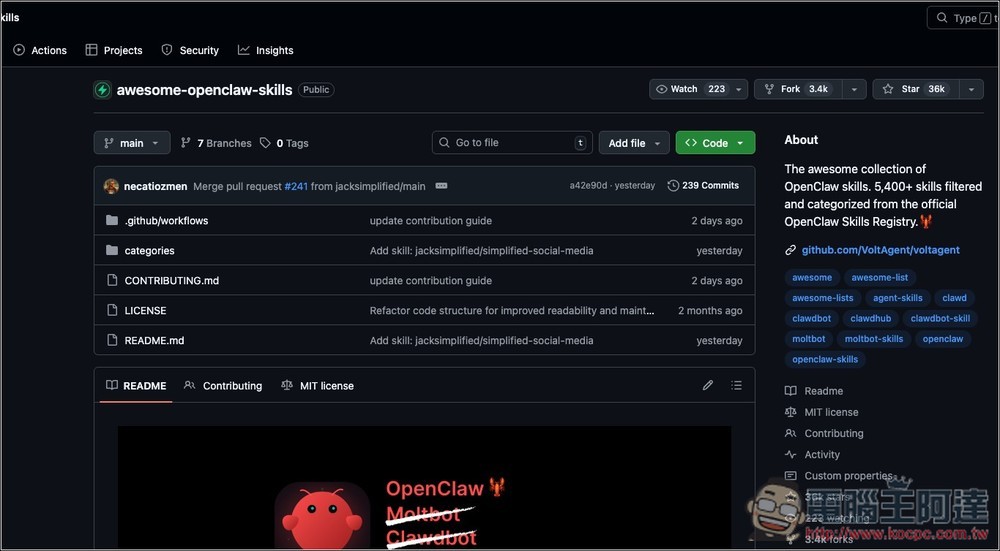Image resolution: width=1000 pixels, height=551 pixels.
Task: Click the Go to file search field
Action: [512, 143]
